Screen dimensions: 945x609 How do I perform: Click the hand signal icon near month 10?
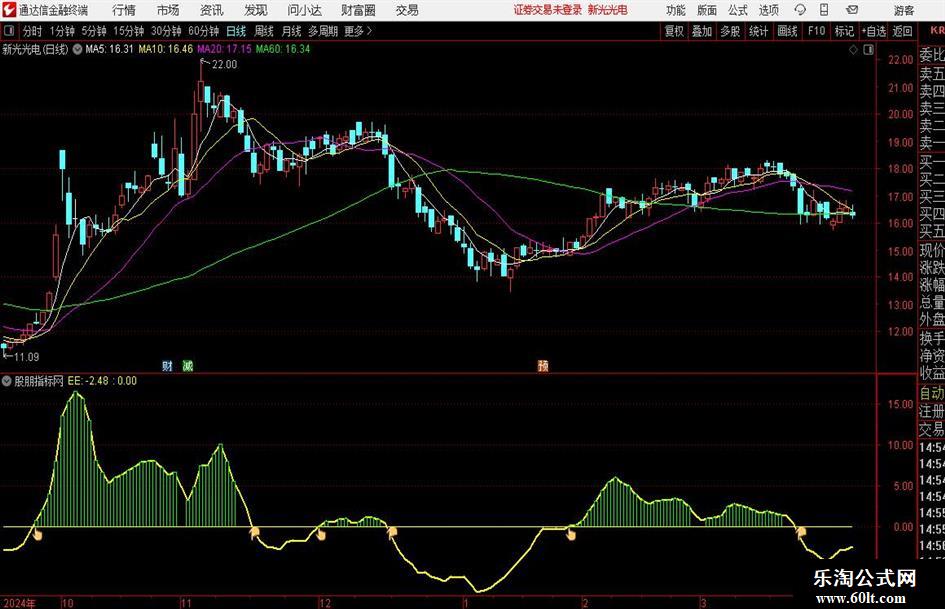[x=37, y=534]
